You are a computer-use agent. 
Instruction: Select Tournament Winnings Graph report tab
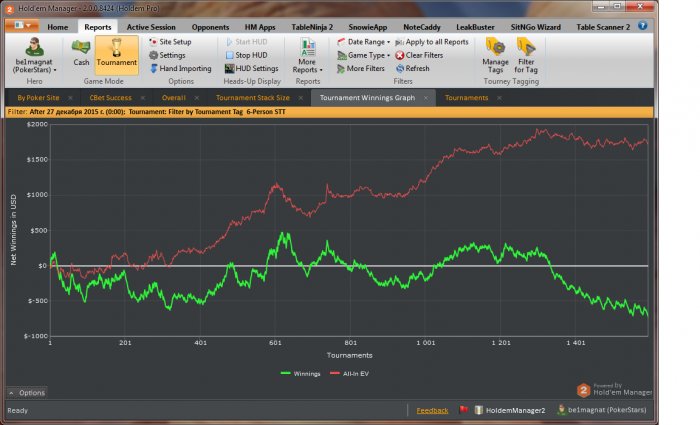pos(367,98)
